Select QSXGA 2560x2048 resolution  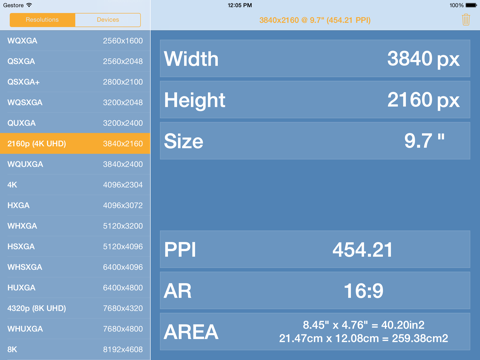pos(75,61)
